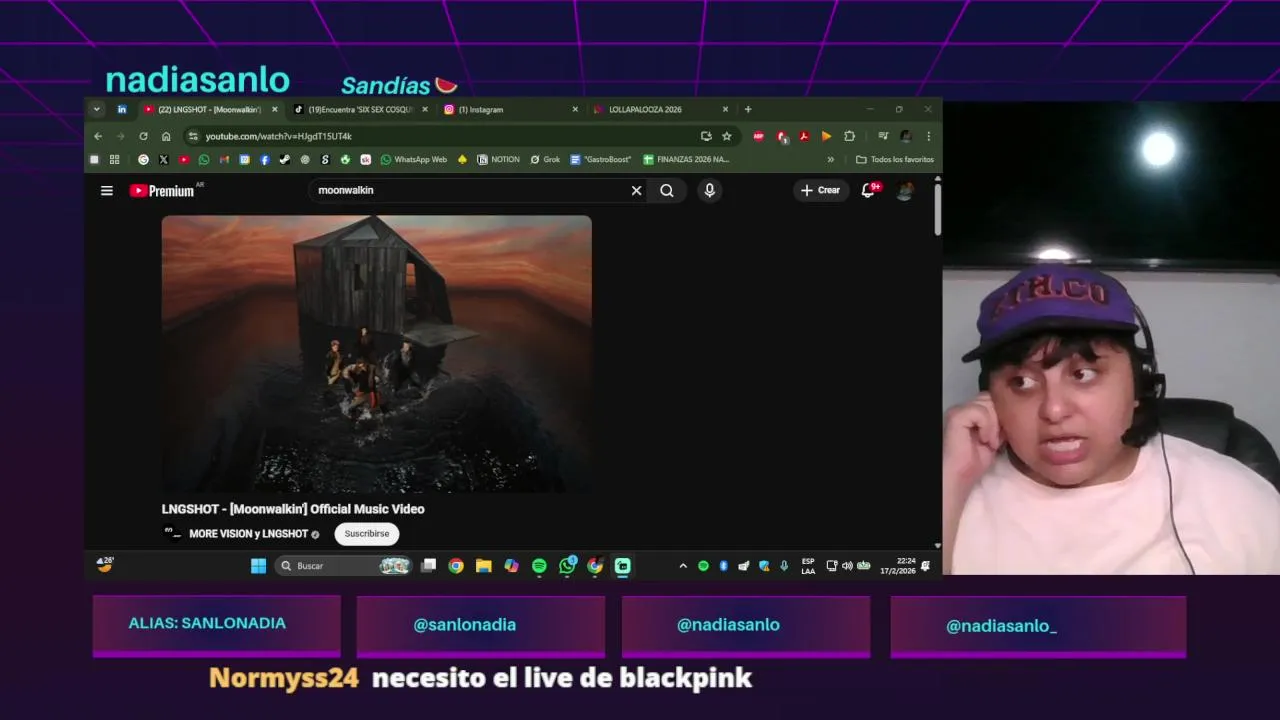Open the Steam bookmark icon
Image resolution: width=1280 pixels, height=720 pixels.
point(285,159)
